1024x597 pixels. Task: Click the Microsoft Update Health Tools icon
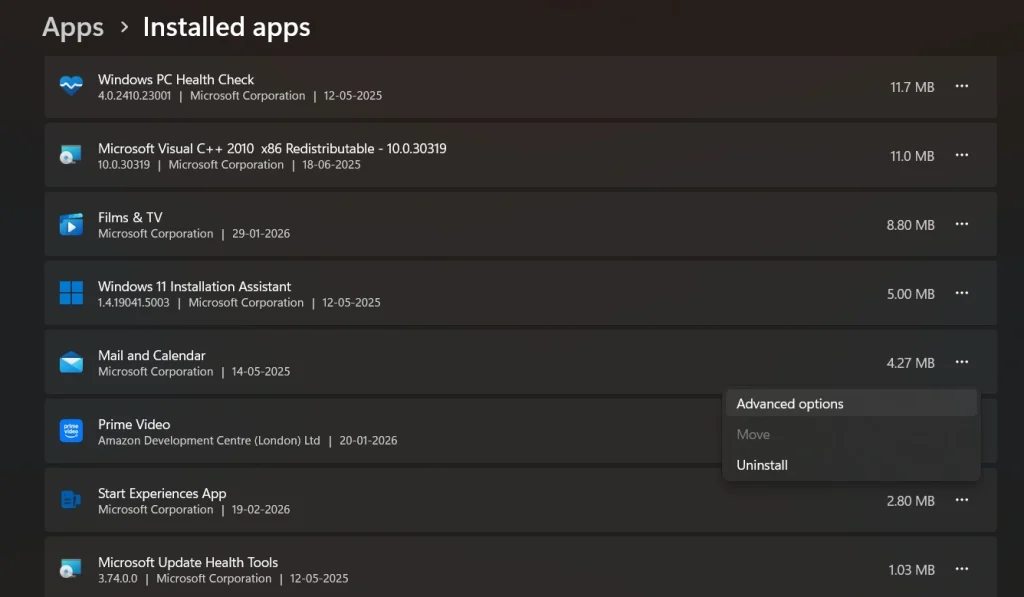(x=70, y=568)
